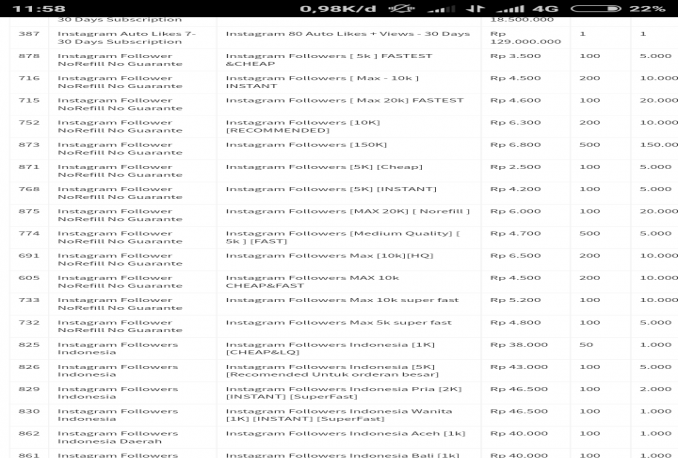Select Instagram Followers Max 10k super fast
Viewport: 678px width, 458px height.
coord(342,300)
